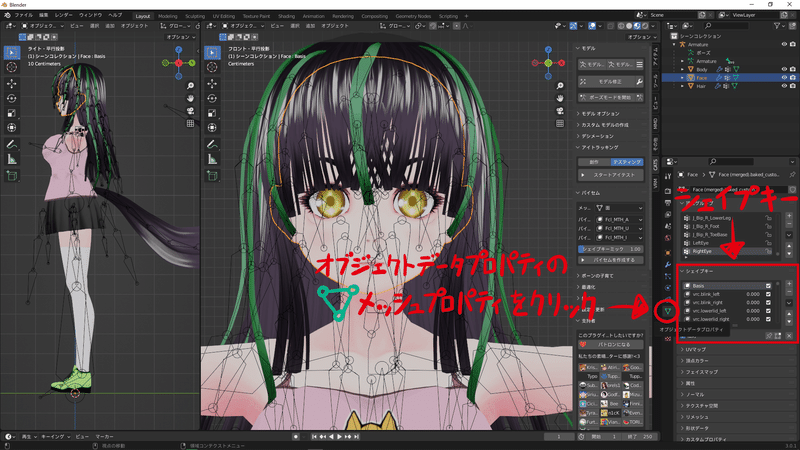Select the Cursor tool in front viewport
This screenshot has height=450, width=800.
pos(212,67)
